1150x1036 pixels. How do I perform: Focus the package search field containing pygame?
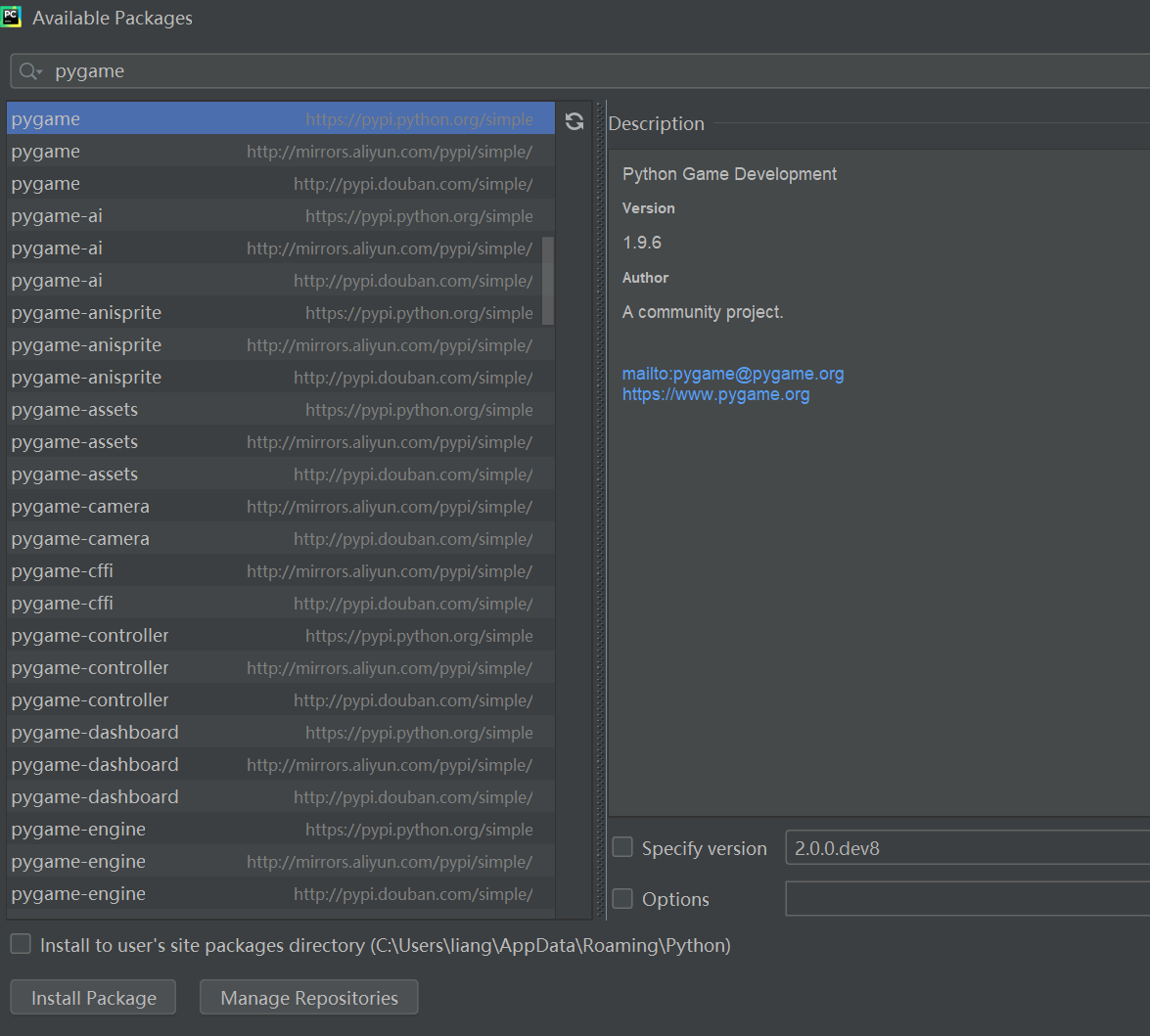[x=580, y=71]
